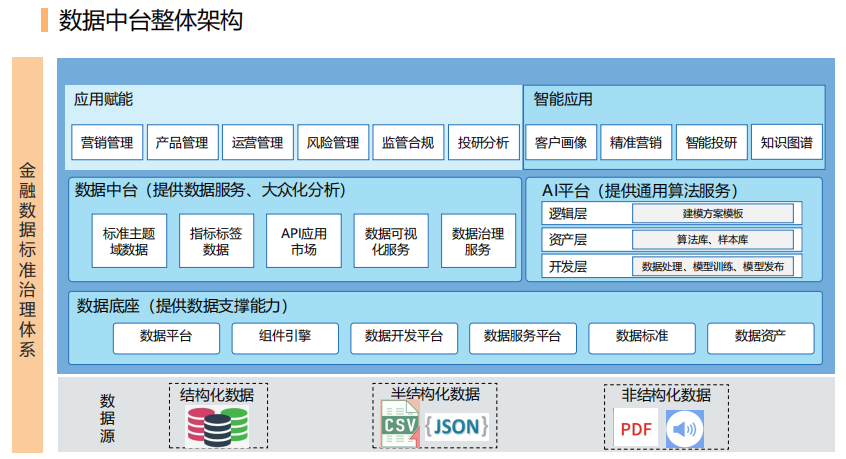Image resolution: width=846 pixels, height=459 pixels.
Task: Click the 金融数据标准治理体系 vertical banner
Action: [x=28, y=255]
